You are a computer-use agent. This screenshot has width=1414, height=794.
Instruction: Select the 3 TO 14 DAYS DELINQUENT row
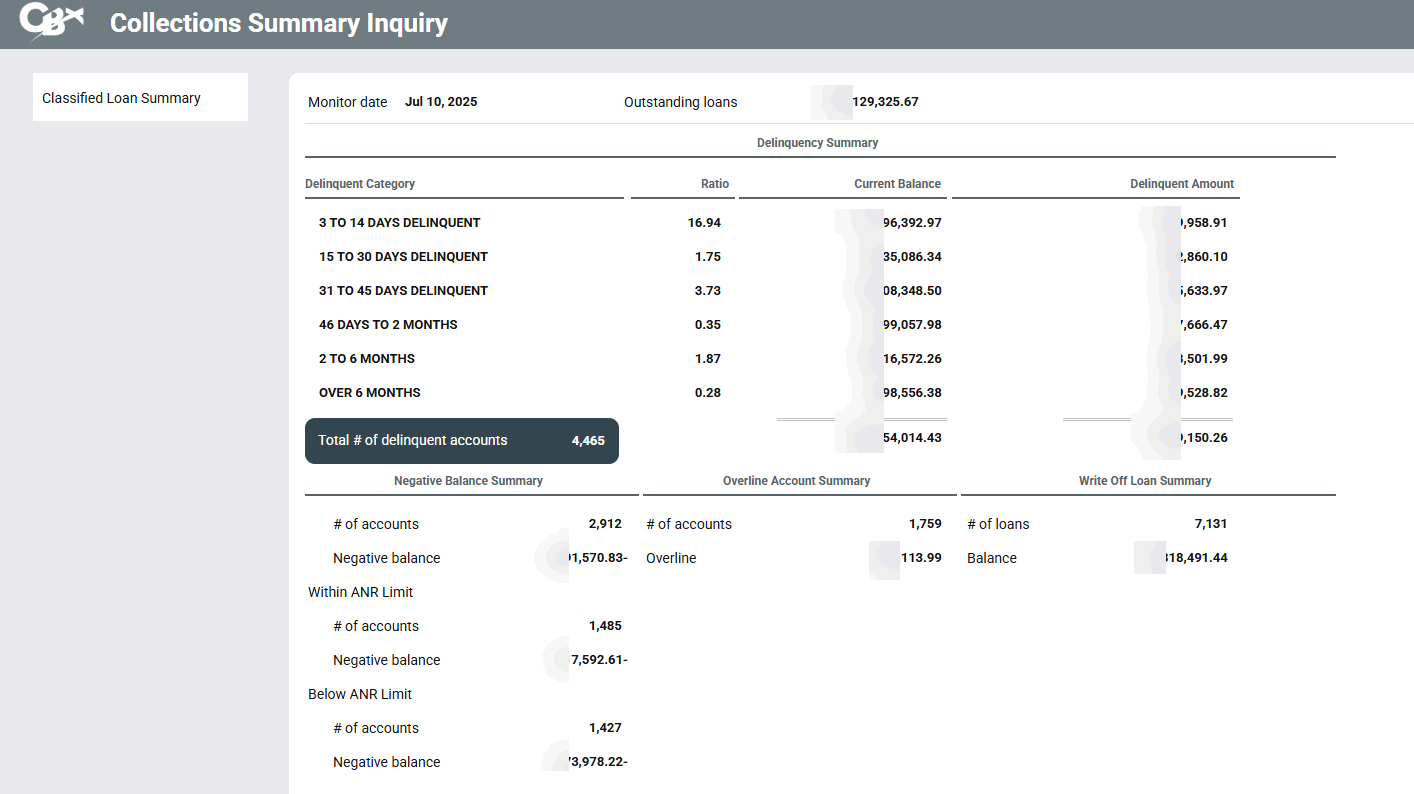point(399,223)
